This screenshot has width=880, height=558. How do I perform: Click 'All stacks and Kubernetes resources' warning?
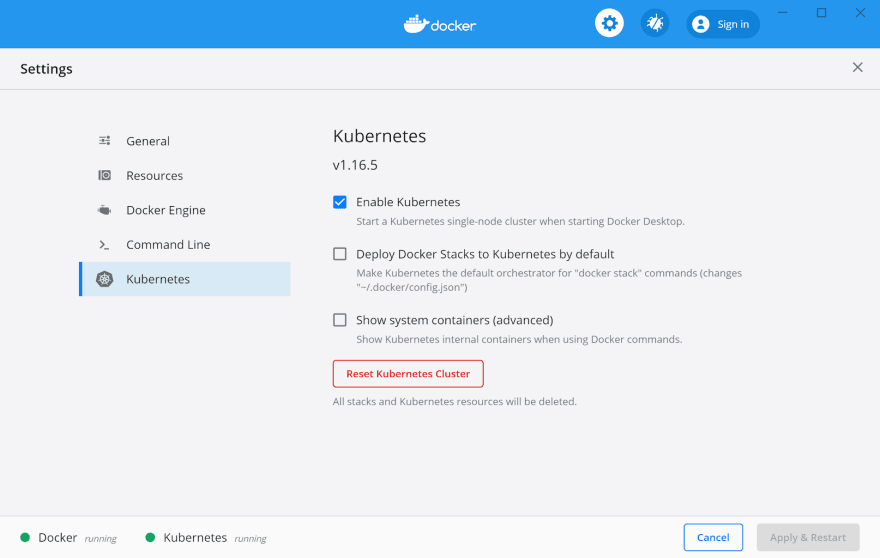pos(455,401)
